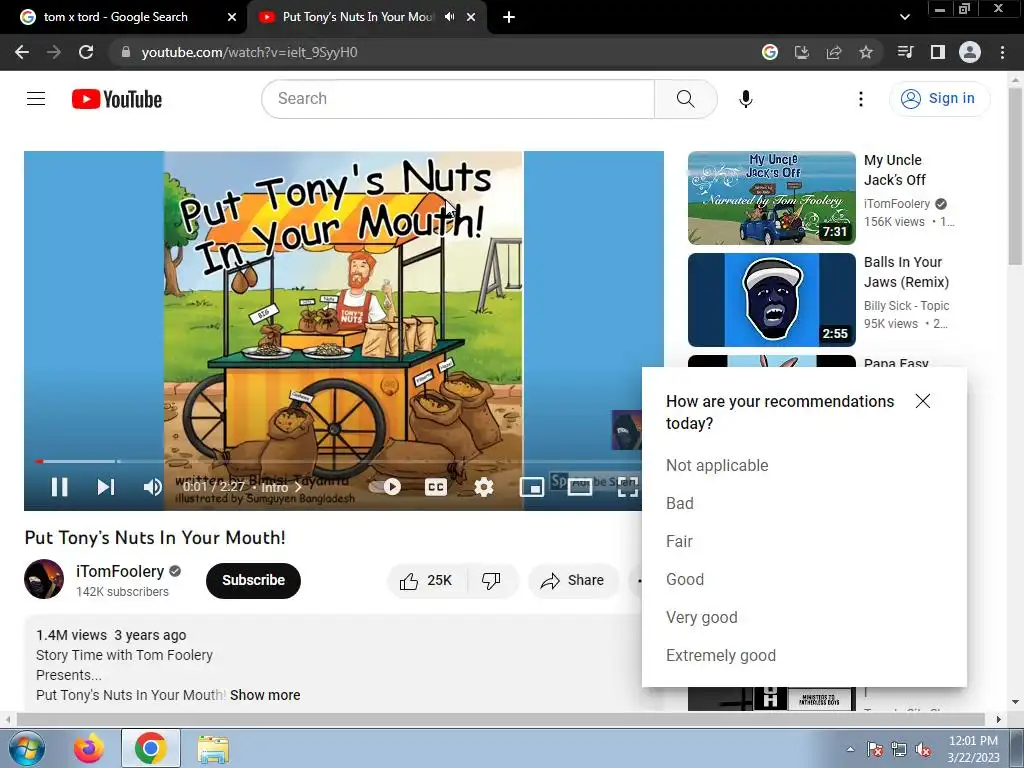Screen dimensions: 1024x768
Task: Open the Intro chapter list
Action: pyautogui.click(x=281, y=487)
